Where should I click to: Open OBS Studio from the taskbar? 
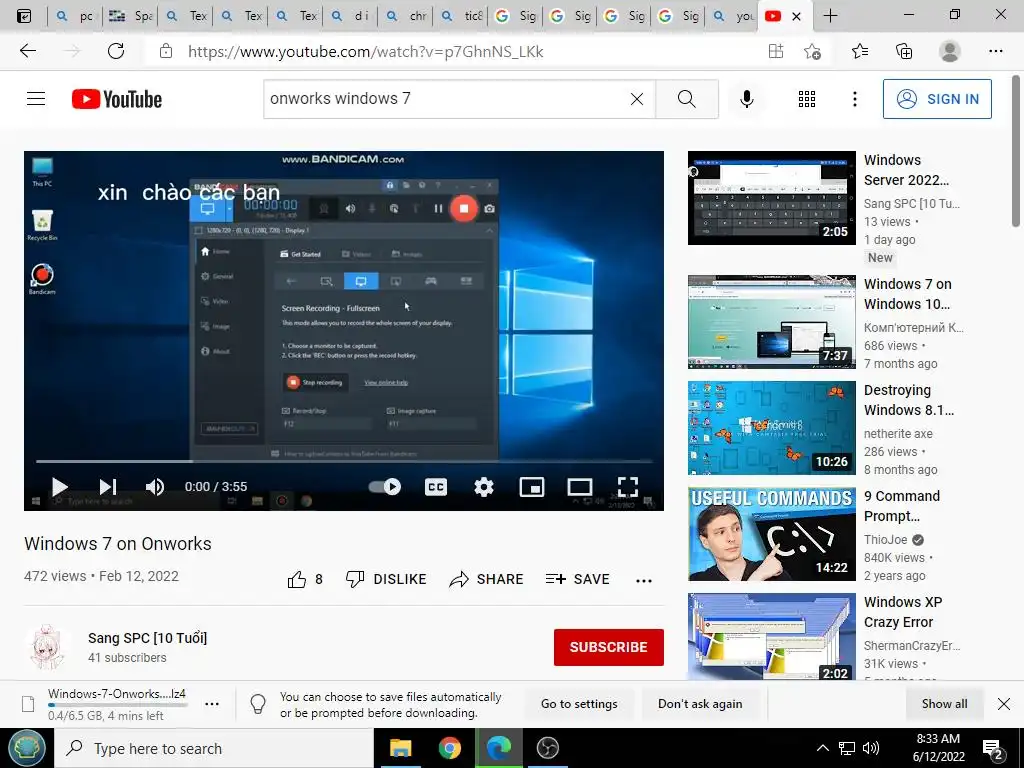pyautogui.click(x=547, y=748)
